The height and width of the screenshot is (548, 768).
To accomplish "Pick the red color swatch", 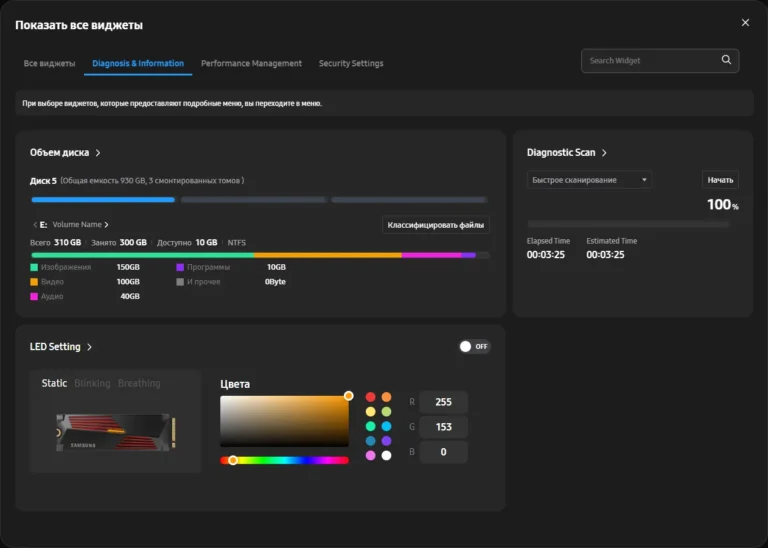I will pyautogui.click(x=371, y=397).
